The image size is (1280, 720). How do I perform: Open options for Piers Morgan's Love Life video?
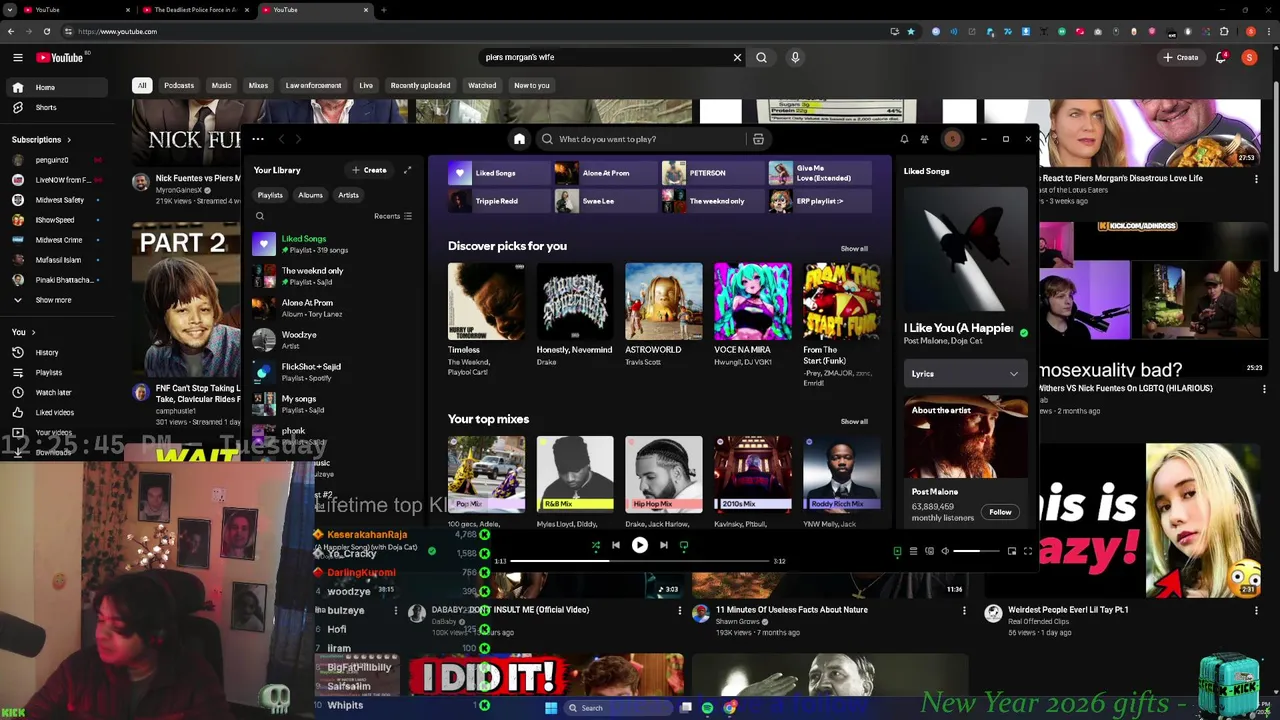(1256, 179)
